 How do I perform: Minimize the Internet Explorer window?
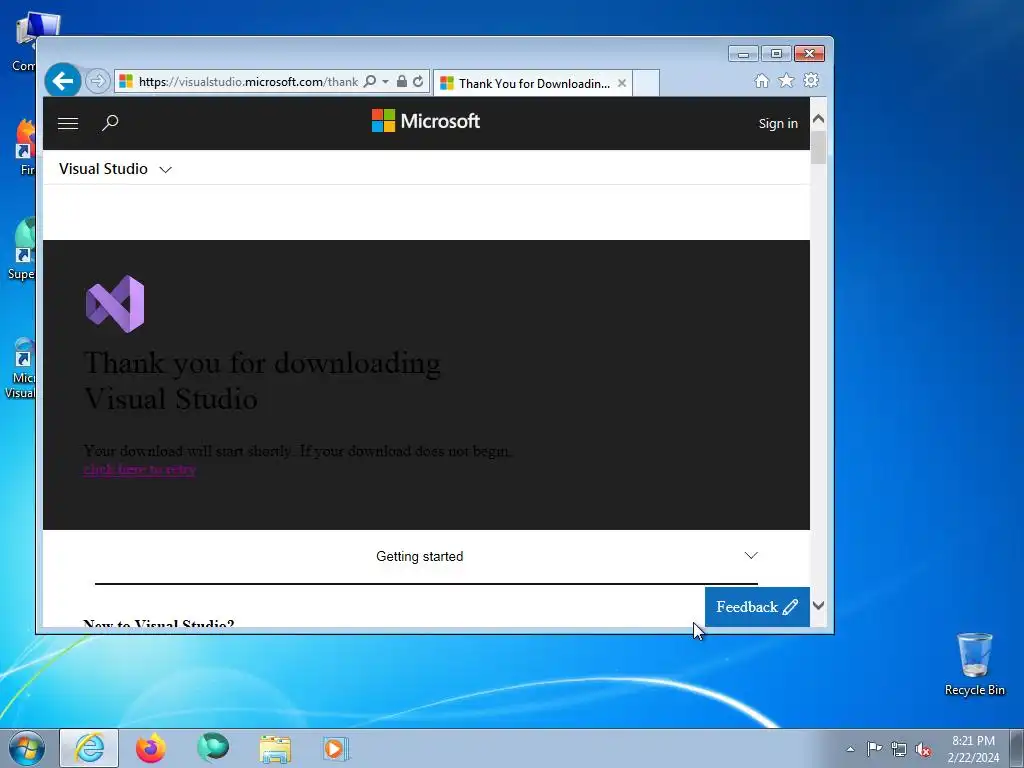click(x=743, y=54)
